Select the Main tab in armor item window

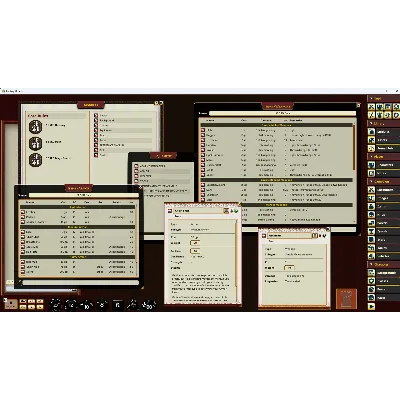point(177,216)
